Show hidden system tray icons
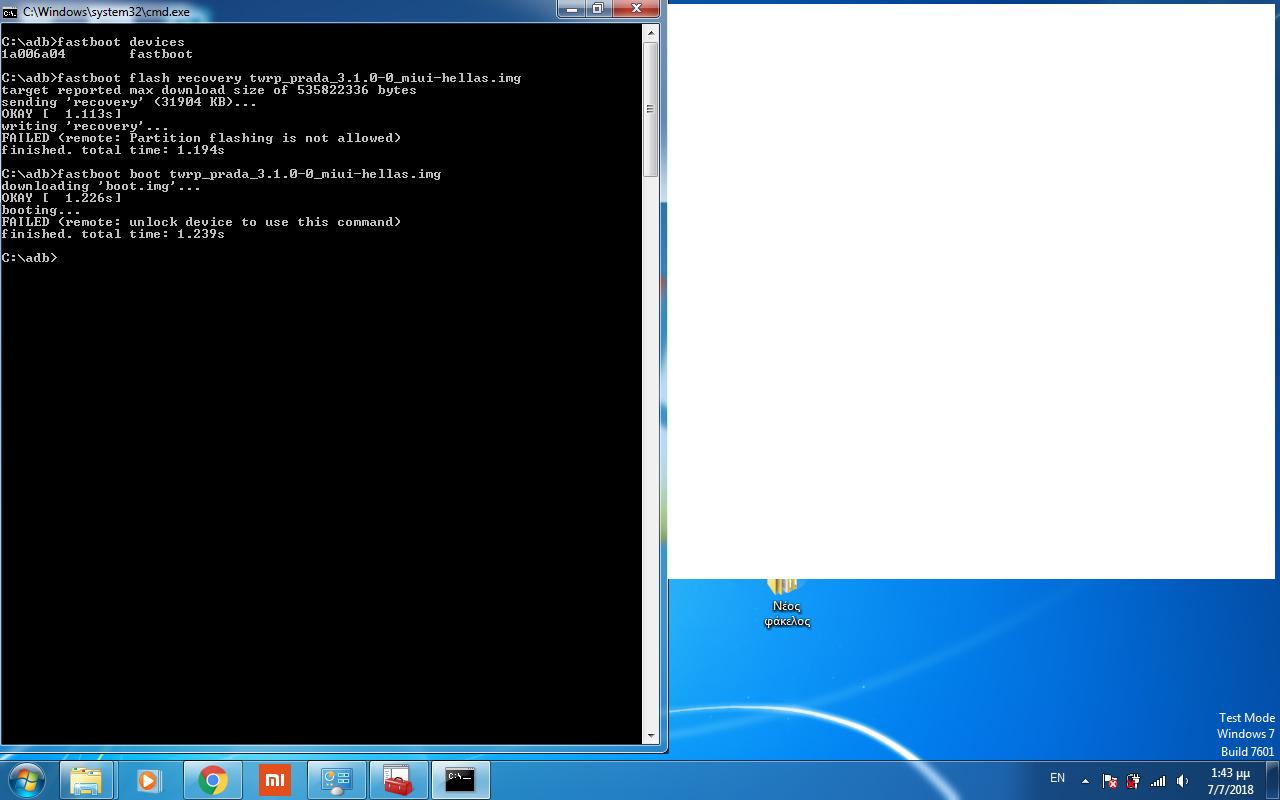Screen dimensions: 1280x800 point(1086,780)
